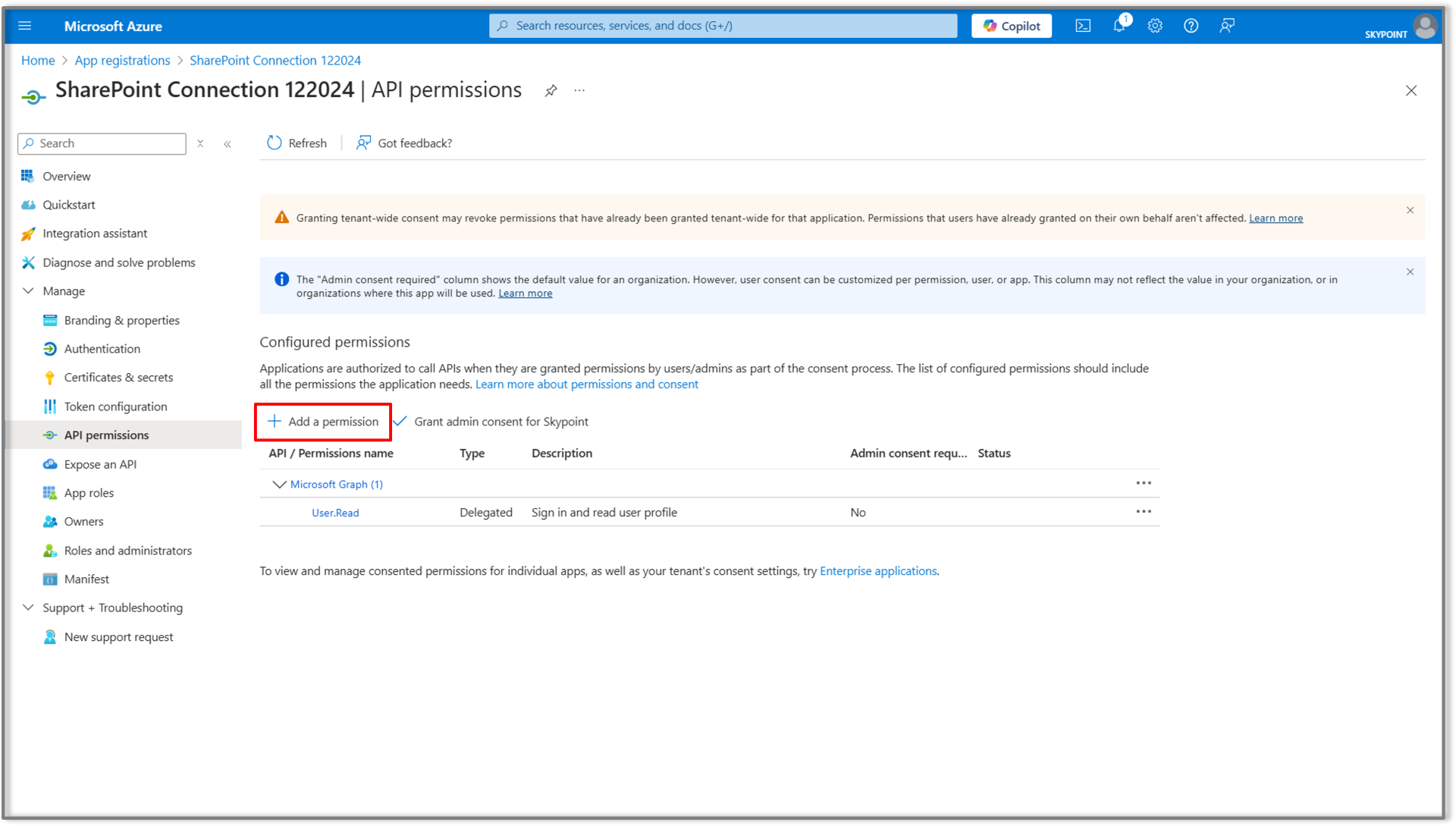The width and height of the screenshot is (1456, 826).
Task: Go to Expose an API
Action: (100, 464)
